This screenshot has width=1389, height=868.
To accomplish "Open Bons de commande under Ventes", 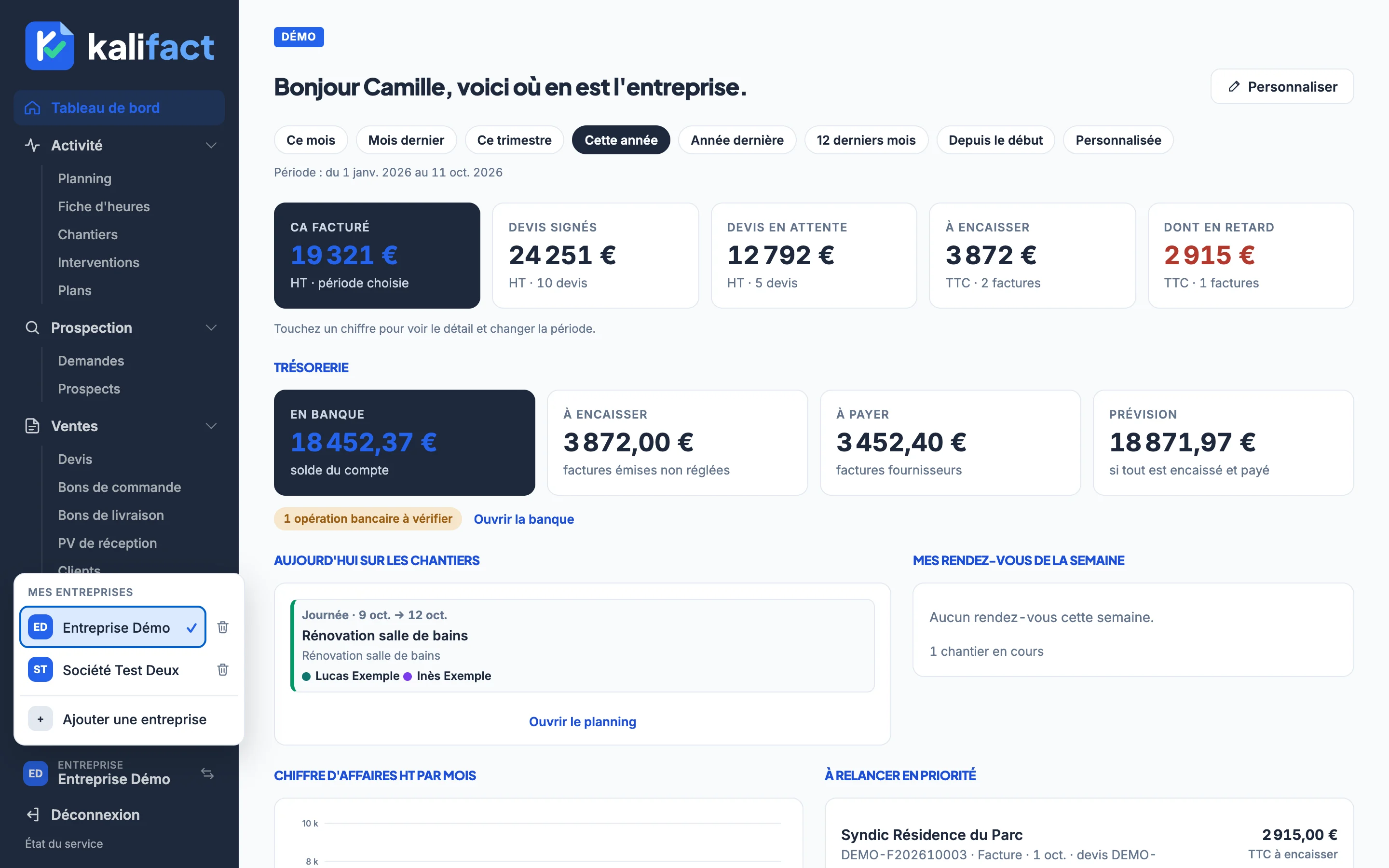I will tap(120, 488).
